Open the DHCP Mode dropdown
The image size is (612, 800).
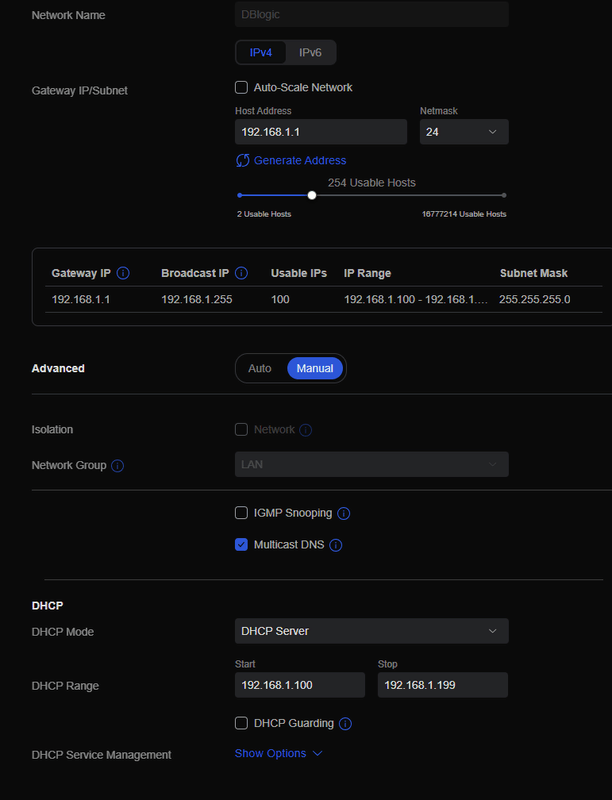(x=371, y=631)
